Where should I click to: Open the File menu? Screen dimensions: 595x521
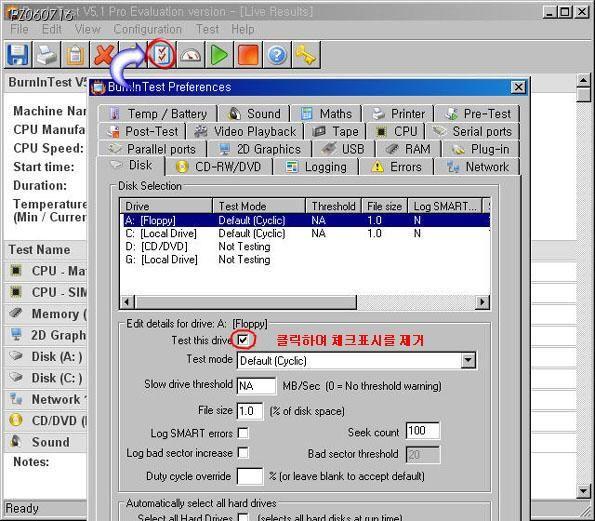click(x=19, y=29)
